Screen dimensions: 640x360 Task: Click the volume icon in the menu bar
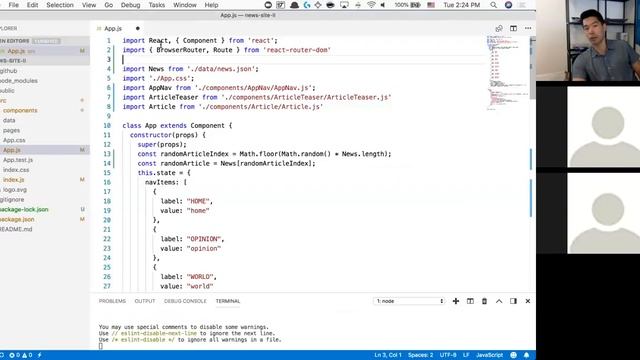pyautogui.click(x=383, y=5)
